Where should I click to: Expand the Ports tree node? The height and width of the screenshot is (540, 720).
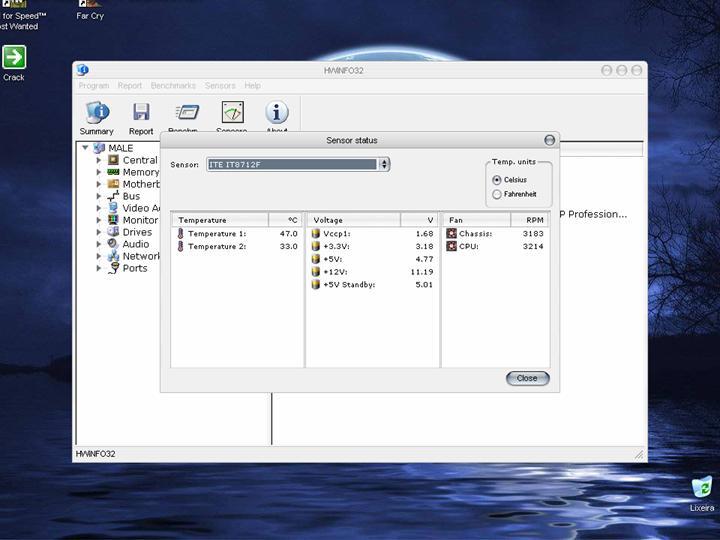99,268
